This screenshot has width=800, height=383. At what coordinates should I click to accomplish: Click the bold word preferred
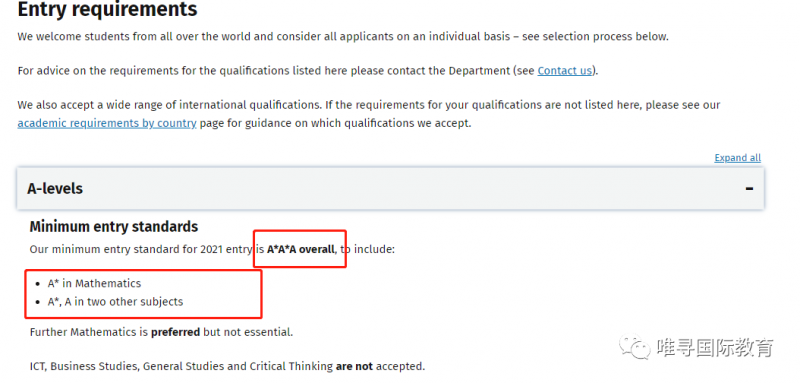[175, 333]
